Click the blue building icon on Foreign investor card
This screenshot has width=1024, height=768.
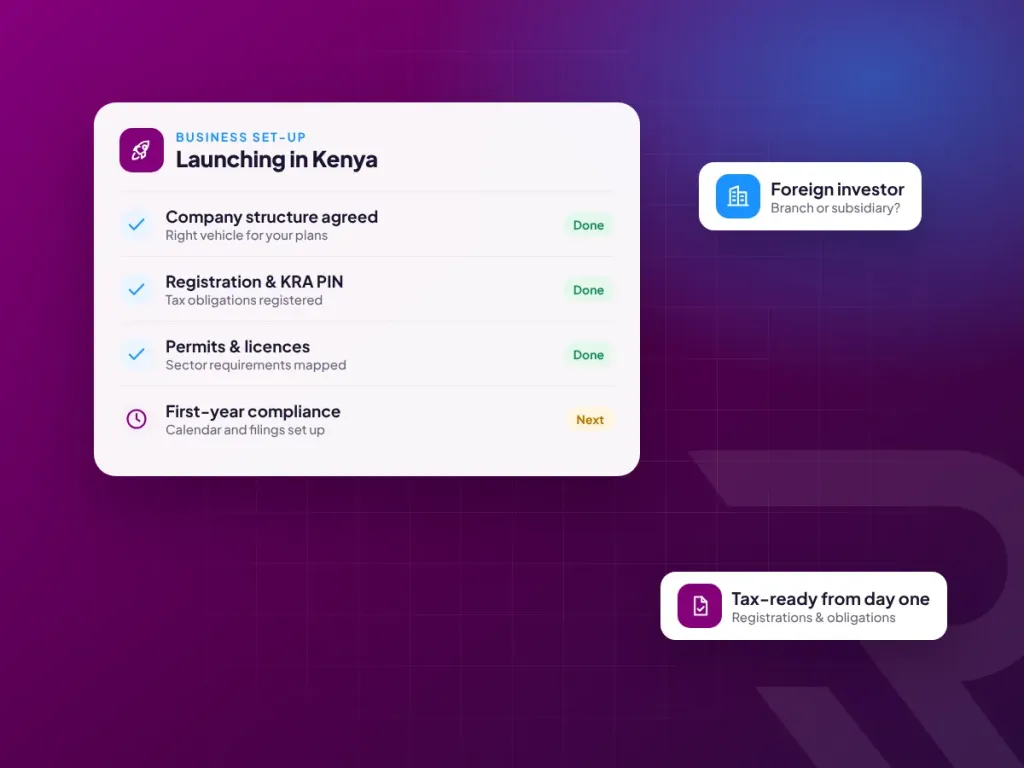point(738,196)
